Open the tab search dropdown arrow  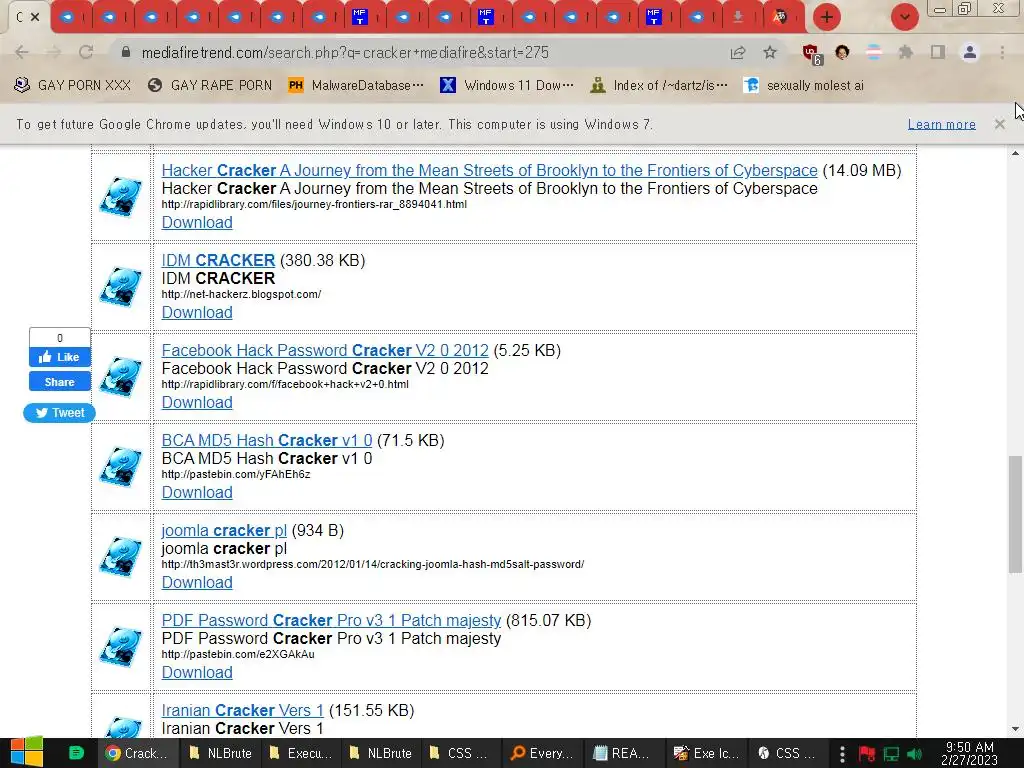pos(904,17)
